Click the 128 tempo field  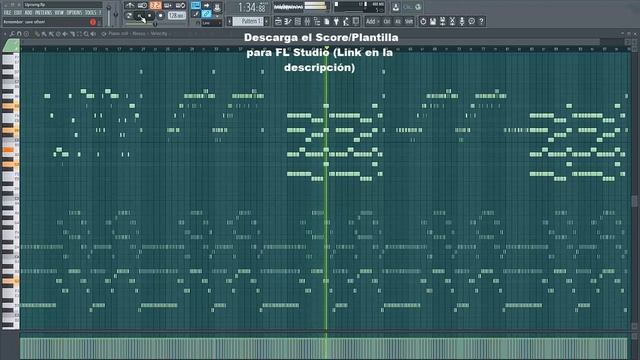(176, 16)
